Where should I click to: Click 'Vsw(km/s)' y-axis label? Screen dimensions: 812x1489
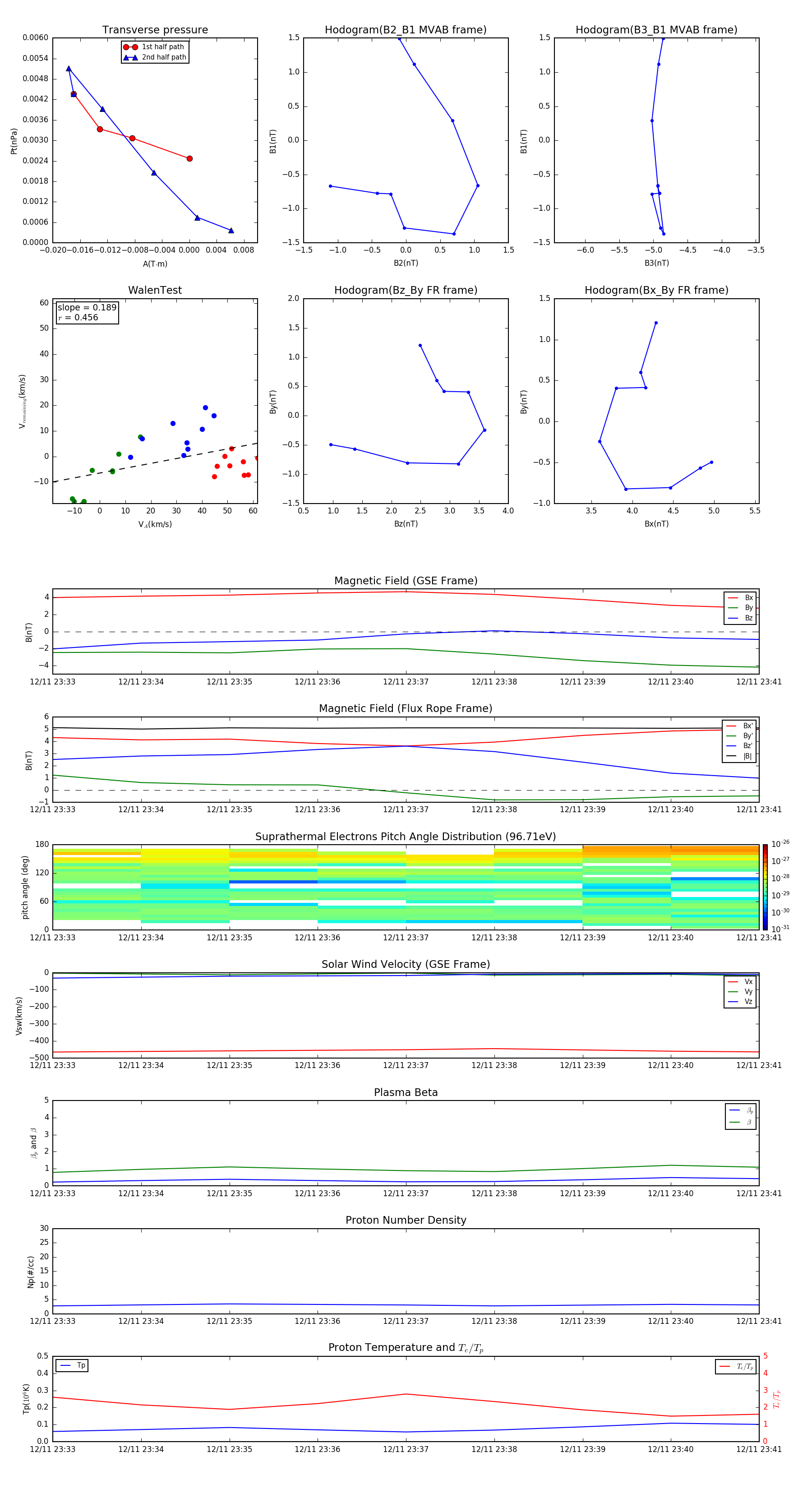click(18, 1016)
